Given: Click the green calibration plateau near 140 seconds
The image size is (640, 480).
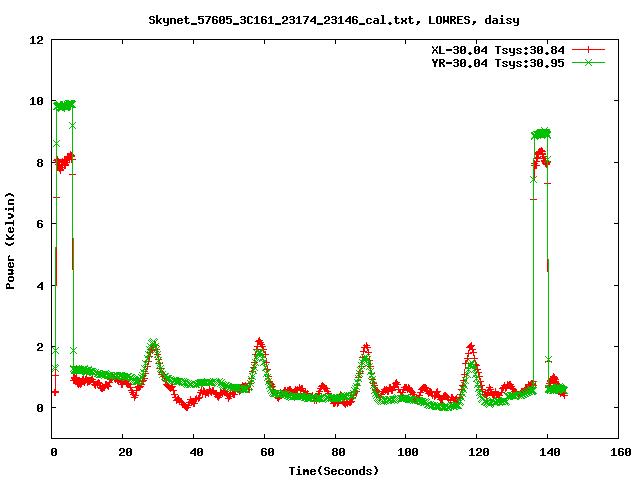Looking at the screenshot, I should pos(541,133).
